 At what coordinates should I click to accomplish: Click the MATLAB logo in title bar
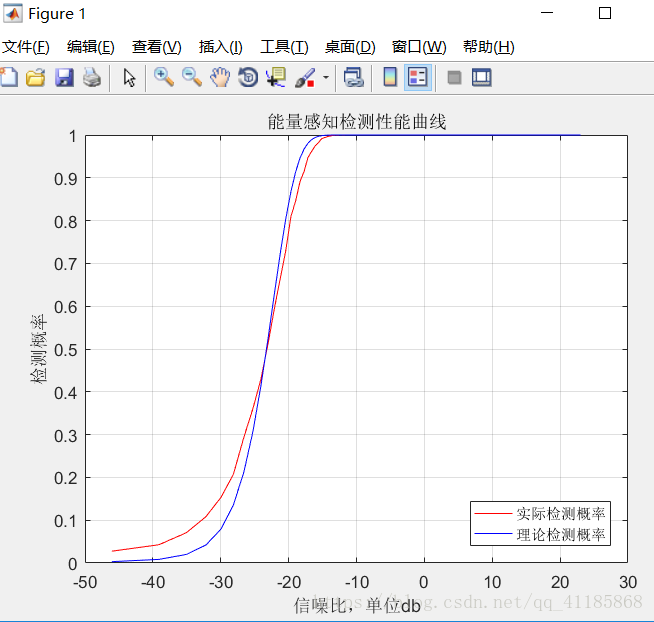[13, 14]
